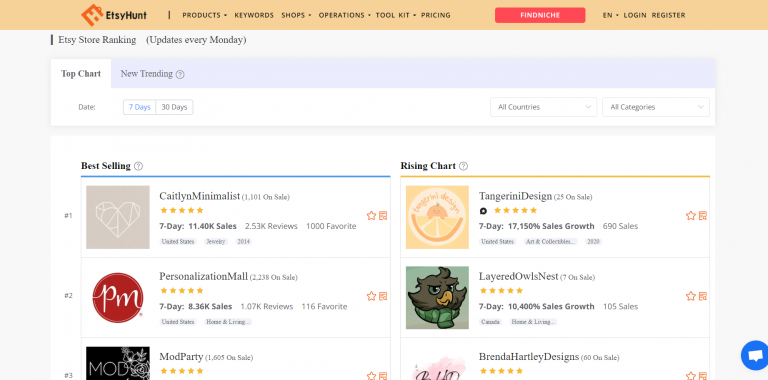Open LayeredOwlsNest shop detail icon
The width and height of the screenshot is (768, 380).
pyautogui.click(x=702, y=296)
